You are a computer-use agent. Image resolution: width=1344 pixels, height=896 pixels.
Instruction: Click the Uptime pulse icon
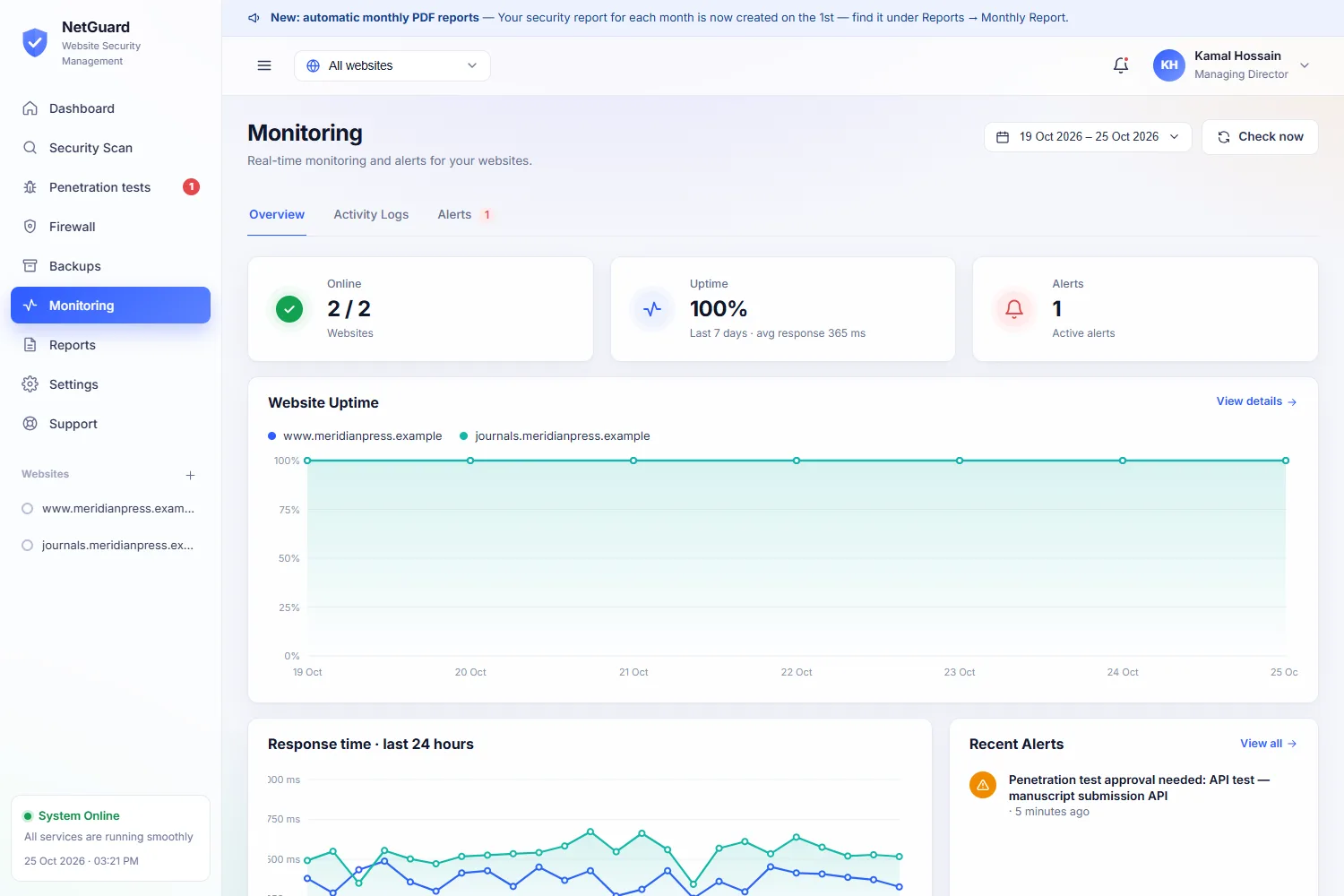[652, 309]
